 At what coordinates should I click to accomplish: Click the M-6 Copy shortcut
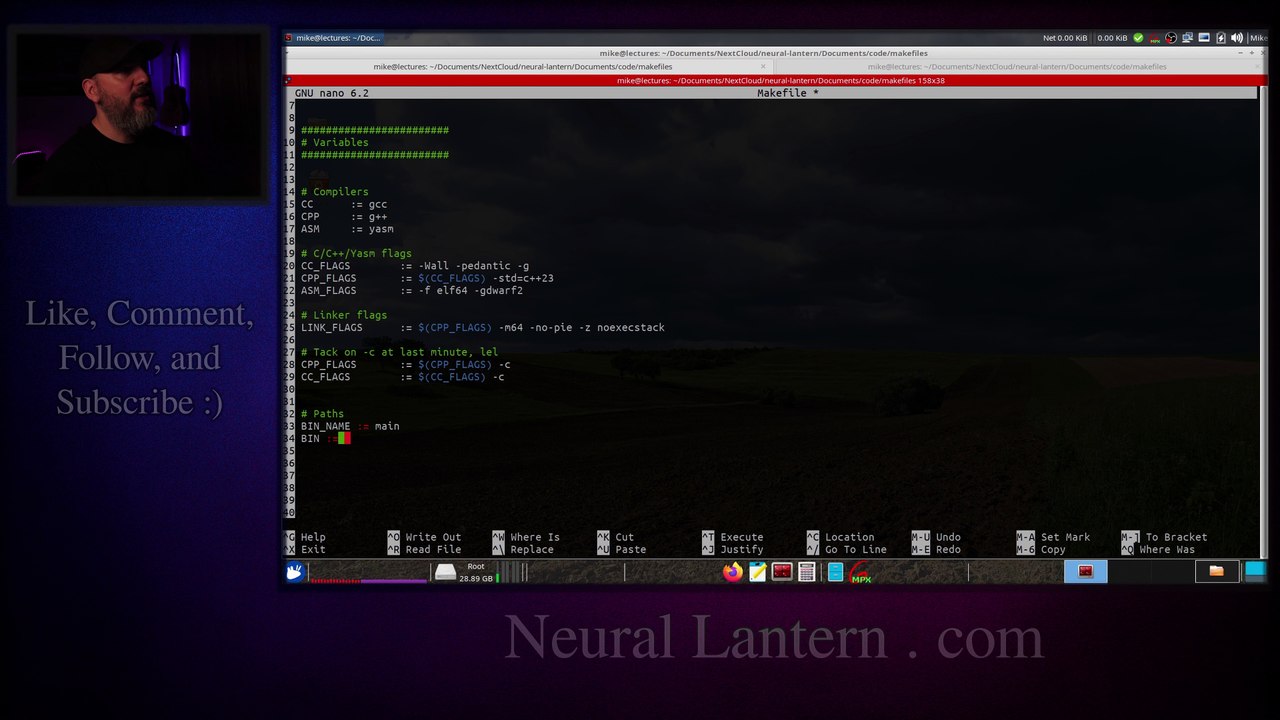coord(1041,549)
